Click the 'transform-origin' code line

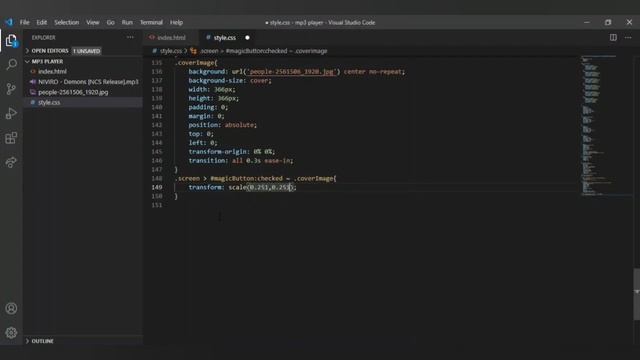pyautogui.click(x=231, y=152)
